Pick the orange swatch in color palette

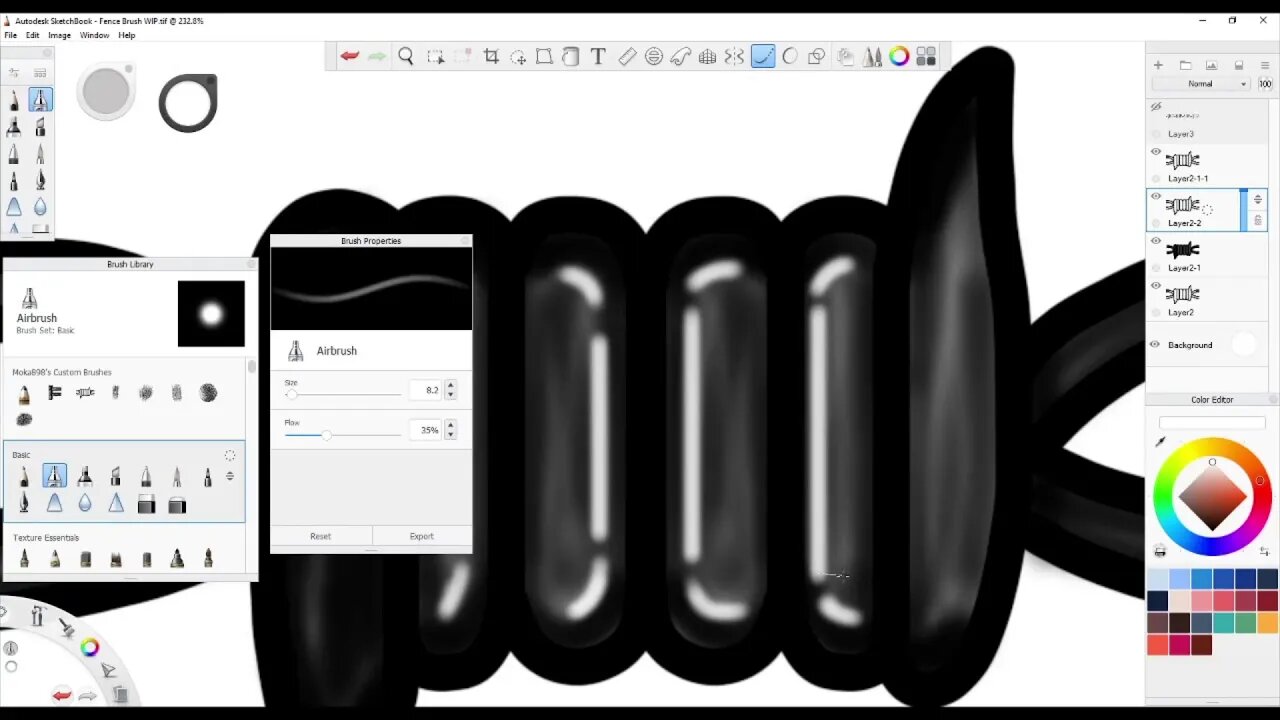[x=1267, y=623]
